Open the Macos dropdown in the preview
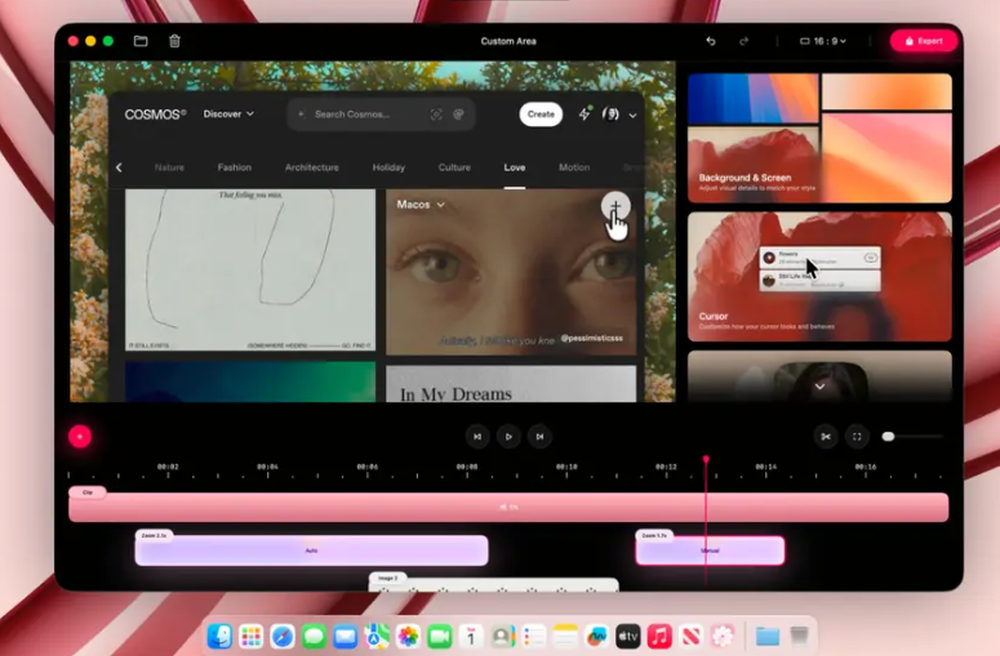This screenshot has width=1000, height=656. pyautogui.click(x=419, y=204)
